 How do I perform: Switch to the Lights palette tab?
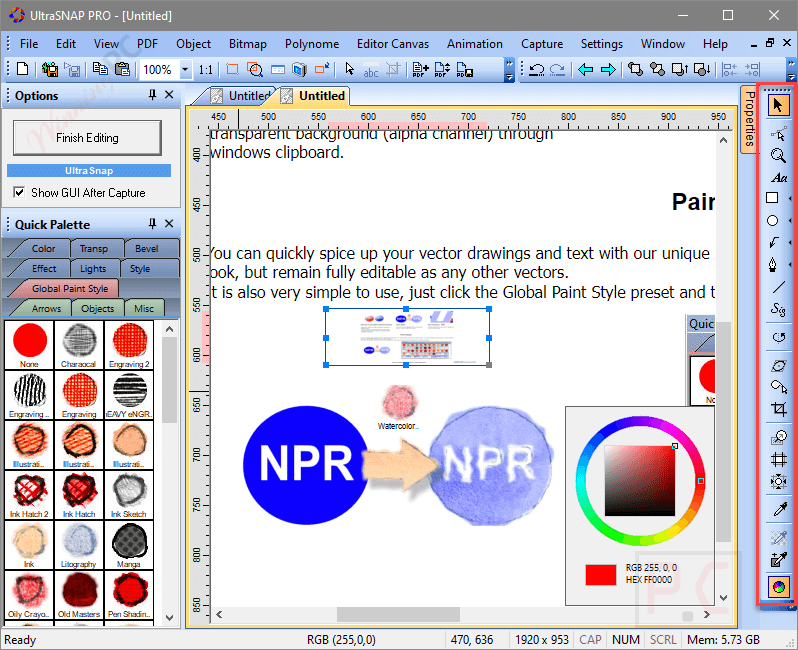[93, 268]
